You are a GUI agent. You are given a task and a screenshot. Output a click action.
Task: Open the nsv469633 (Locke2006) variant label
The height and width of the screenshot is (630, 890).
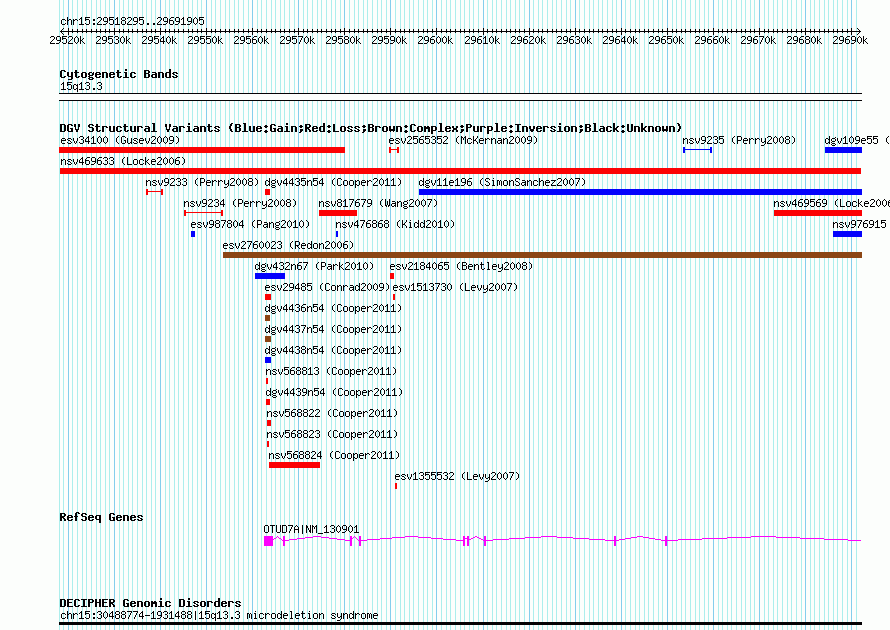coord(123,161)
